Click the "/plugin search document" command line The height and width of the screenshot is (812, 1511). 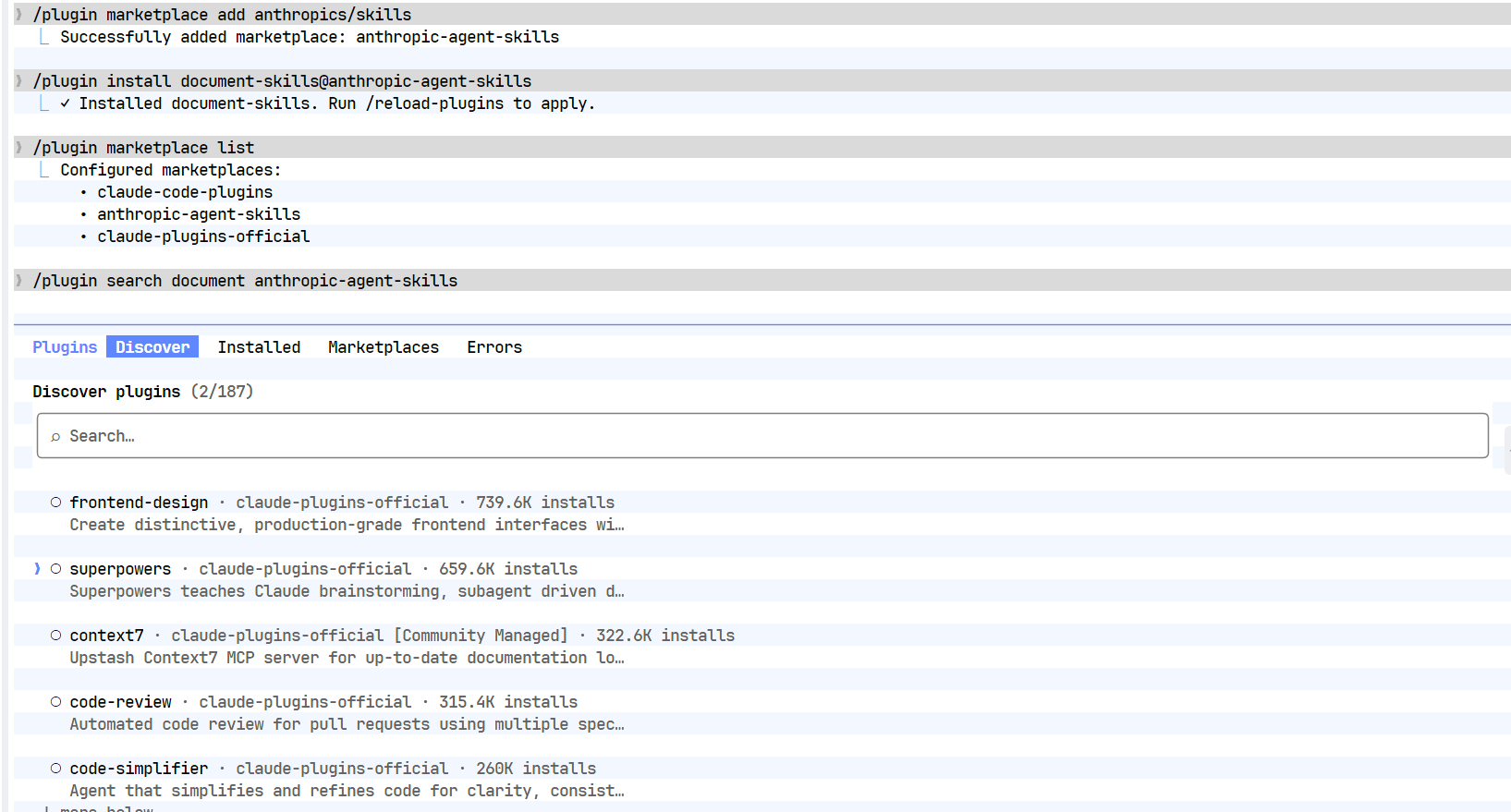(245, 281)
